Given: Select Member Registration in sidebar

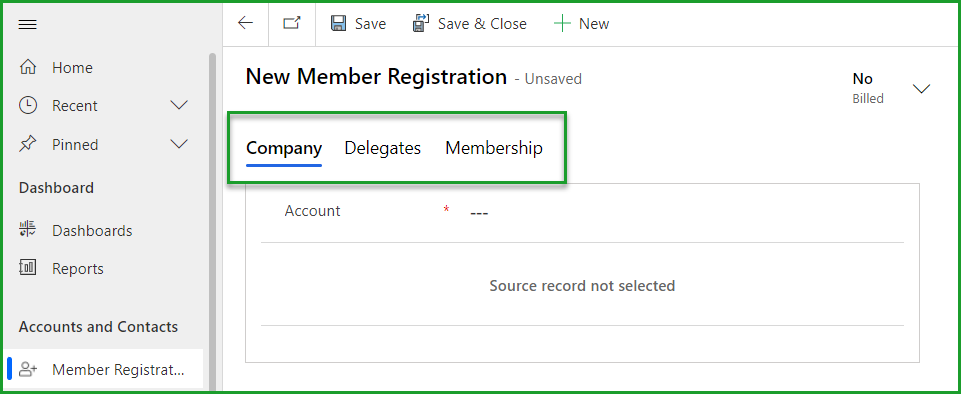Looking at the screenshot, I should [105, 369].
